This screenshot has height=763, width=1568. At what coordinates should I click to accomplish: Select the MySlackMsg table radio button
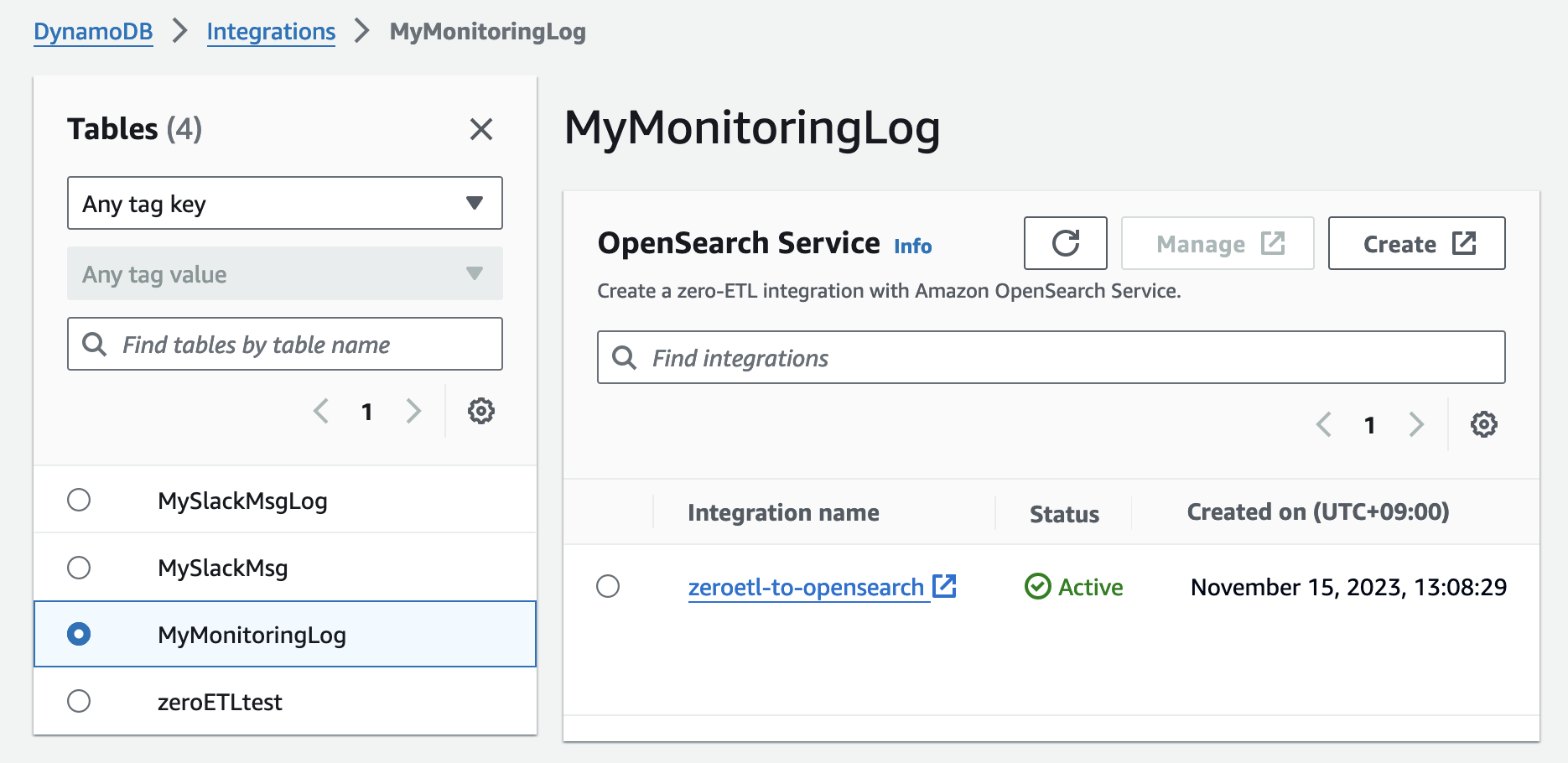[79, 568]
